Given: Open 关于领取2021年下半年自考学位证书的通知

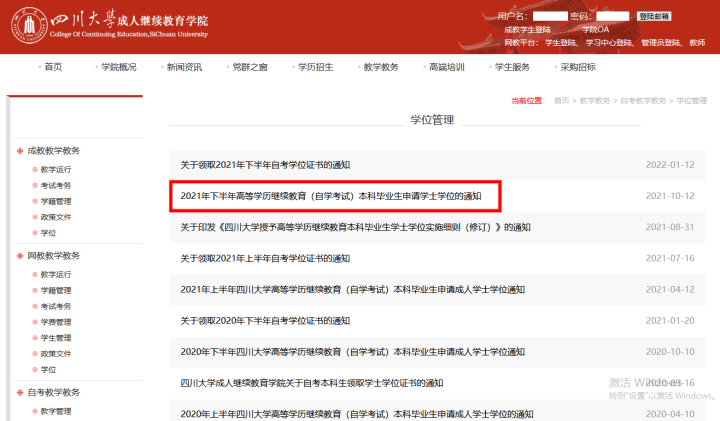Looking at the screenshot, I should 265,165.
